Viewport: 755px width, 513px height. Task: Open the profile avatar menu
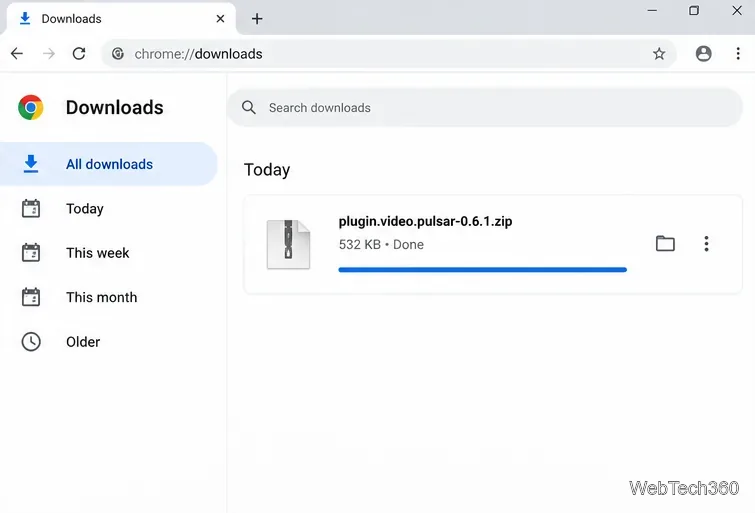(703, 53)
